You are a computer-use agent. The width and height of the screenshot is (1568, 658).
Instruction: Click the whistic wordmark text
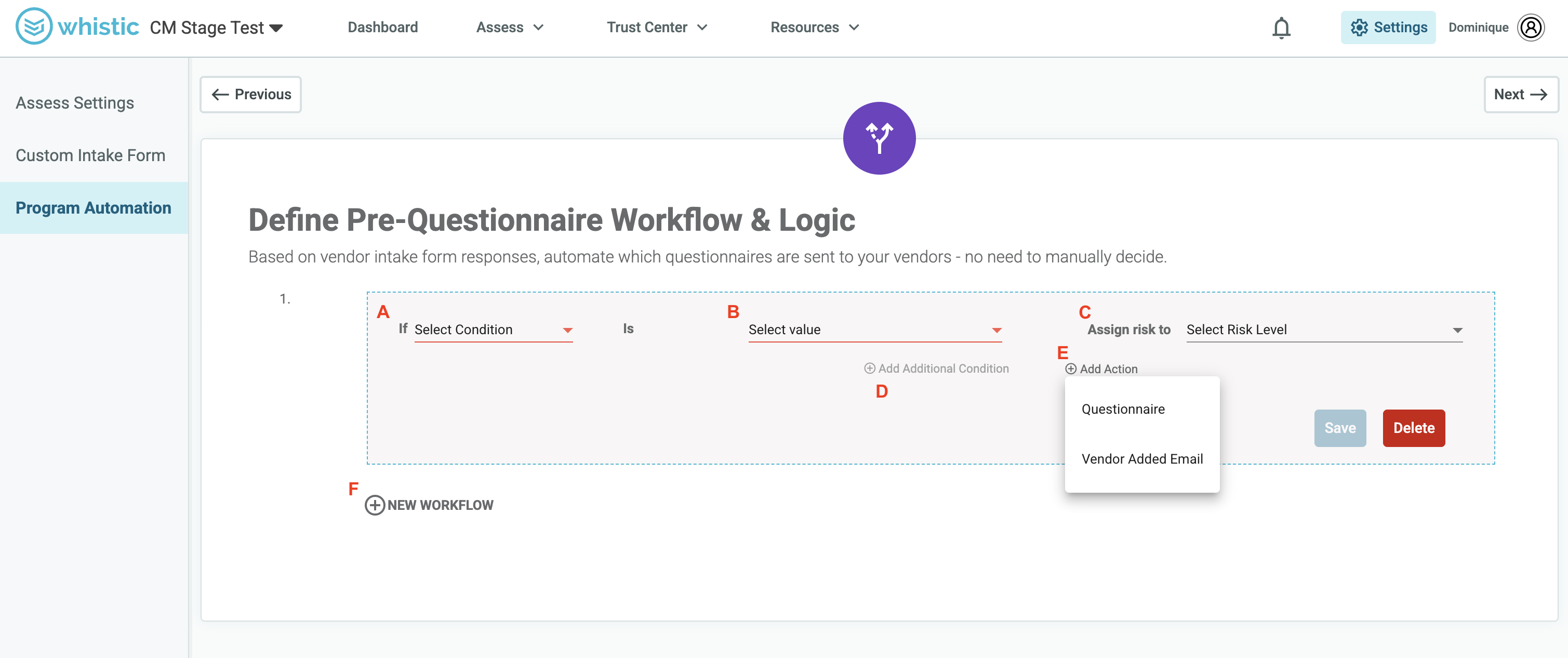[x=98, y=27]
